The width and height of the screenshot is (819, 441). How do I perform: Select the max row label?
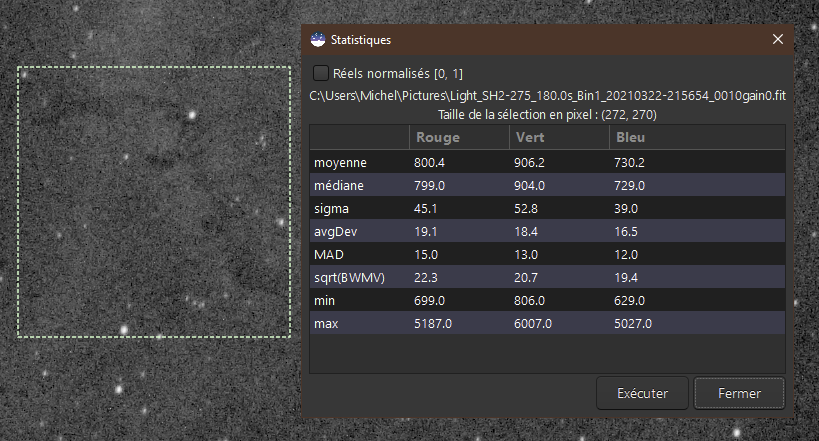coord(326,323)
